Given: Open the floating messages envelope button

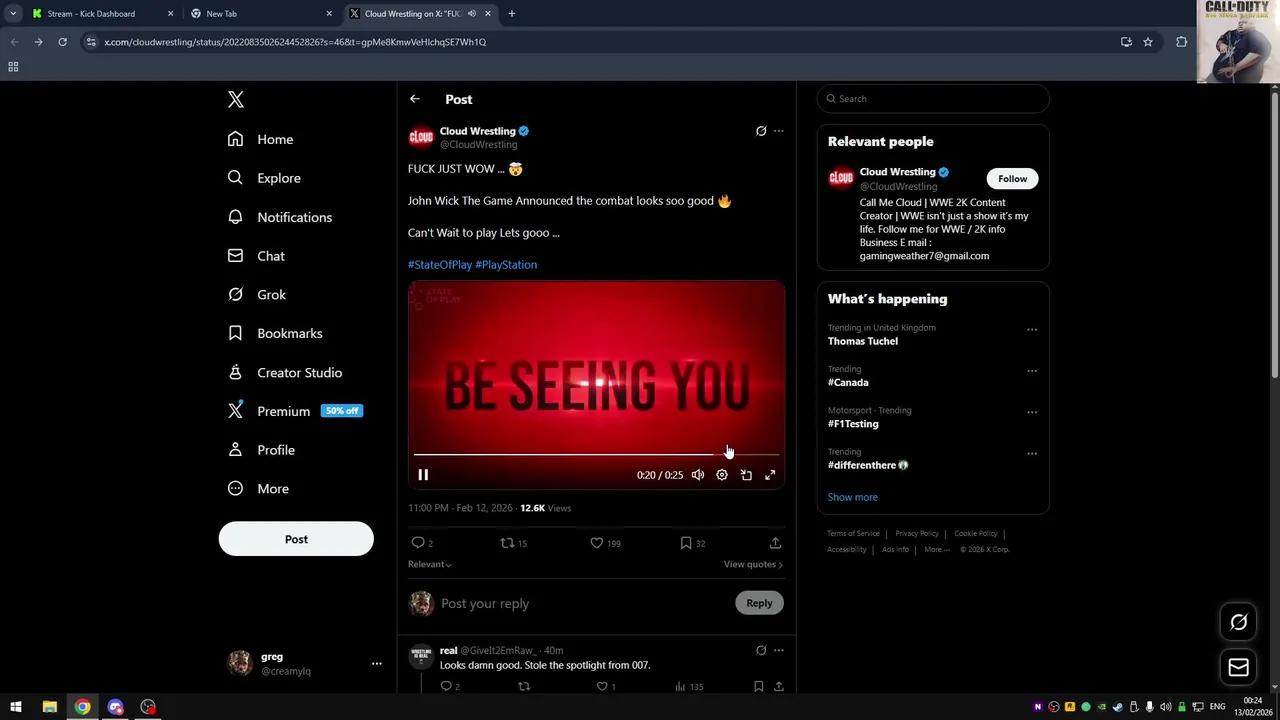Looking at the screenshot, I should (x=1238, y=667).
